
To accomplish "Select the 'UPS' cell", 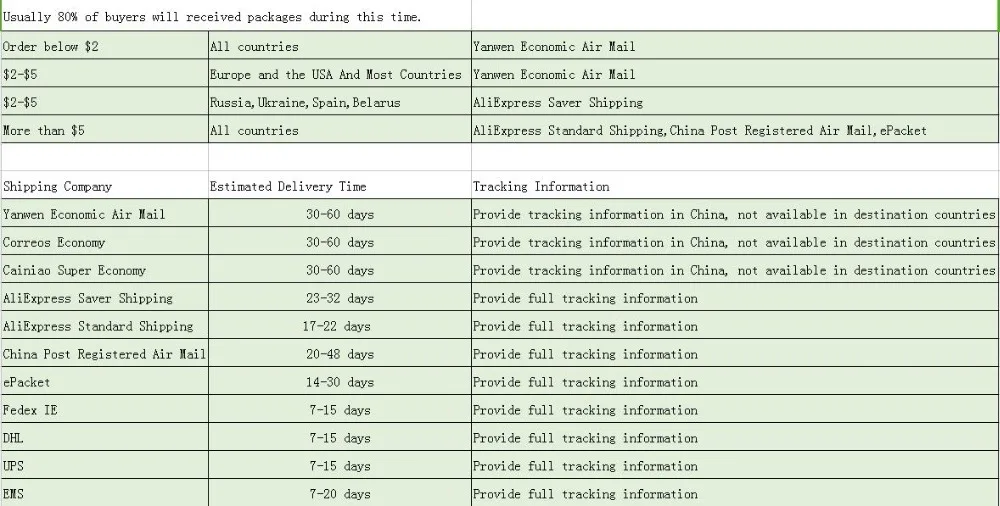I will pyautogui.click(x=105, y=466).
